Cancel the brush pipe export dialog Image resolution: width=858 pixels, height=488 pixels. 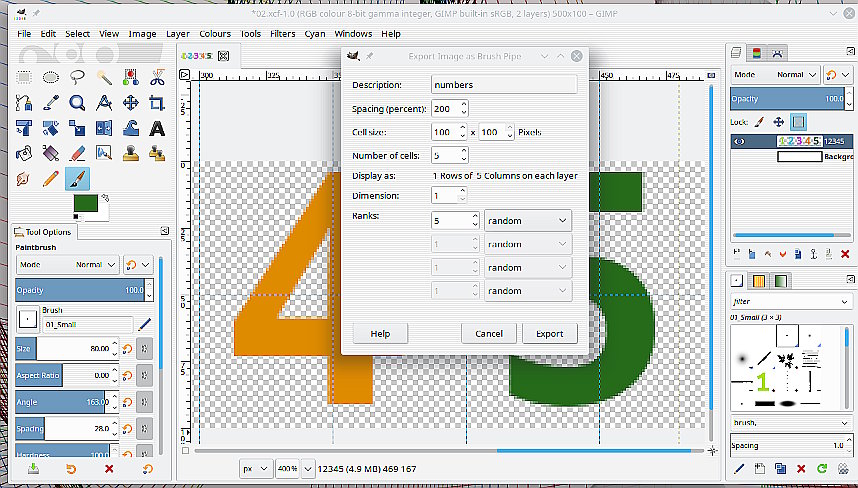[489, 333]
